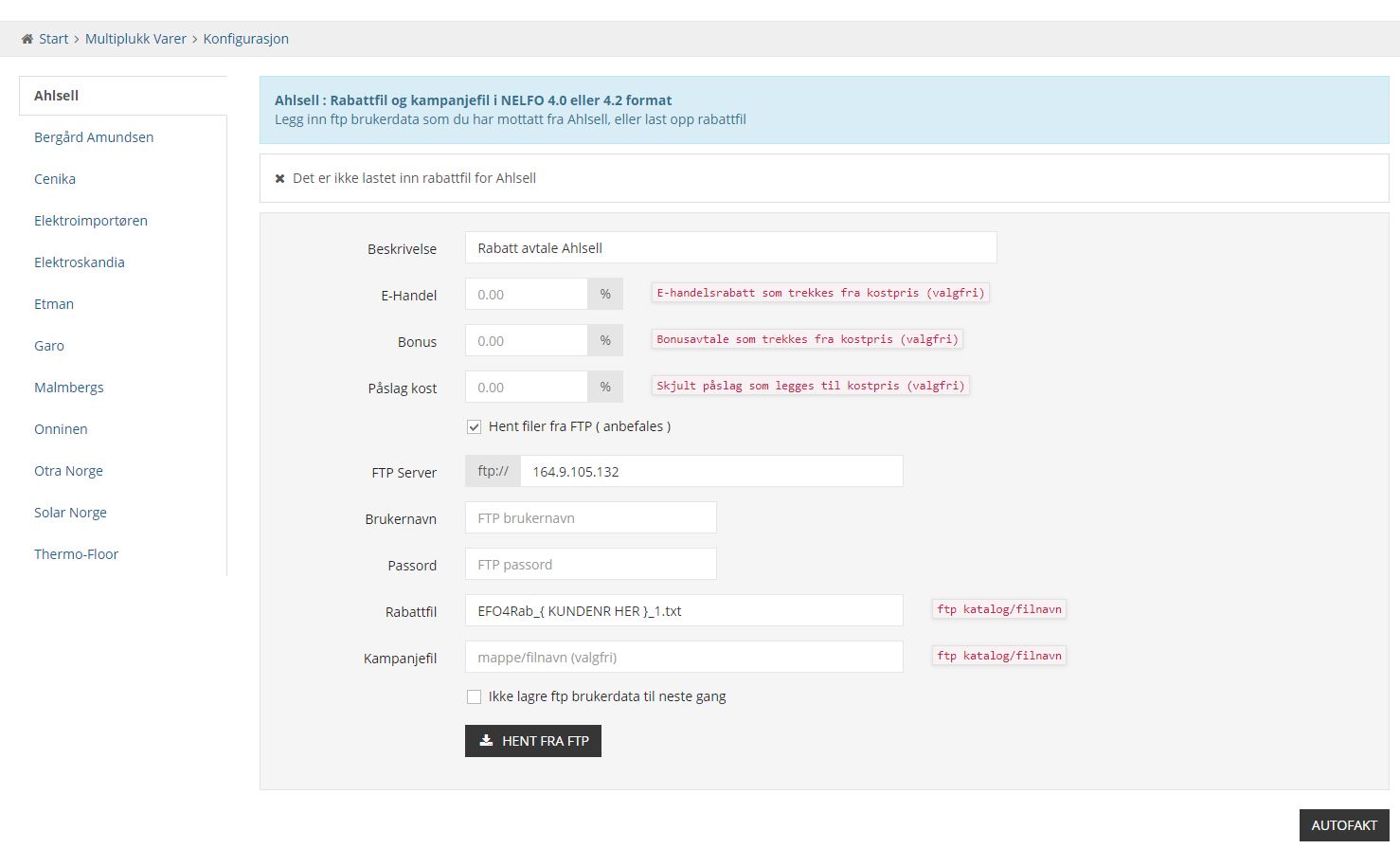The height and width of the screenshot is (849, 1400).
Task: Click the Skjult påslag hint text
Action: (x=811, y=386)
